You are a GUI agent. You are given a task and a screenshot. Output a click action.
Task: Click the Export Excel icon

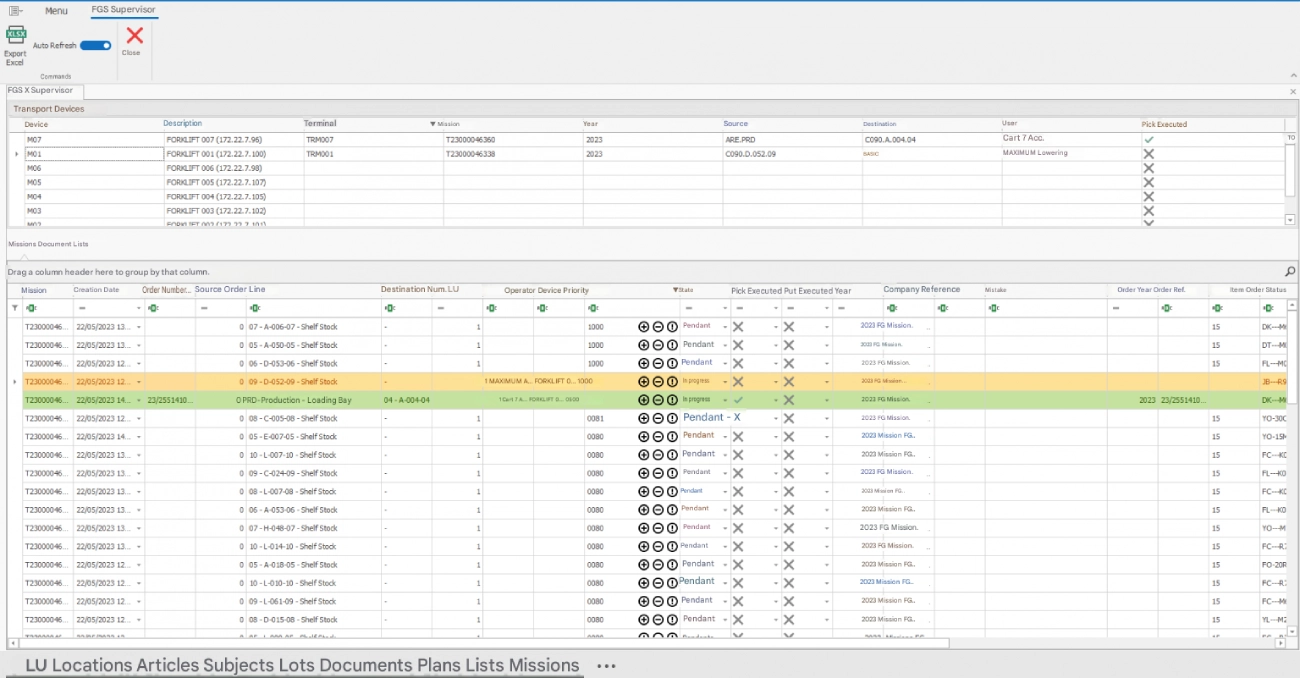[16, 35]
